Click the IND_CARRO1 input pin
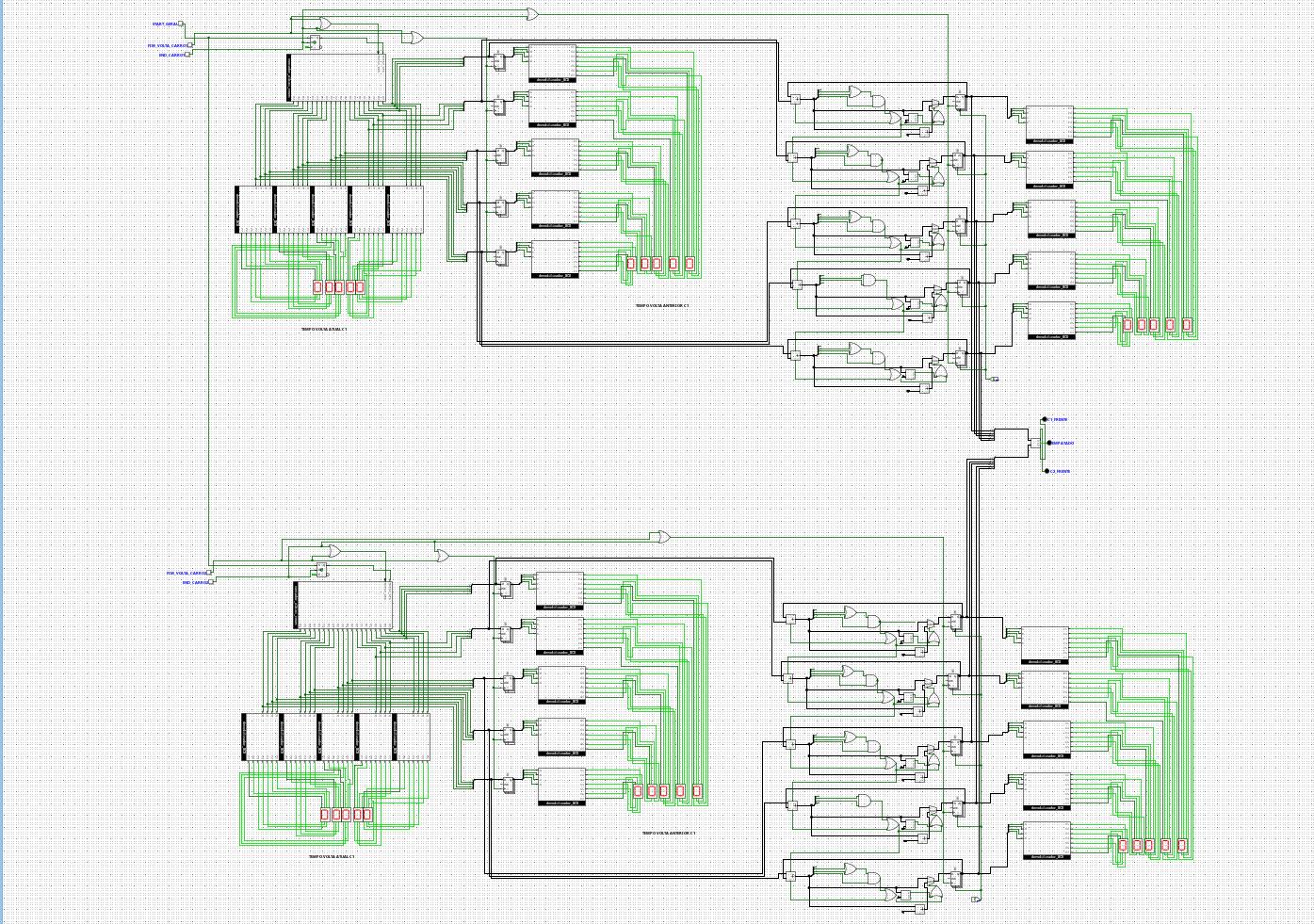 pyautogui.click(x=188, y=55)
